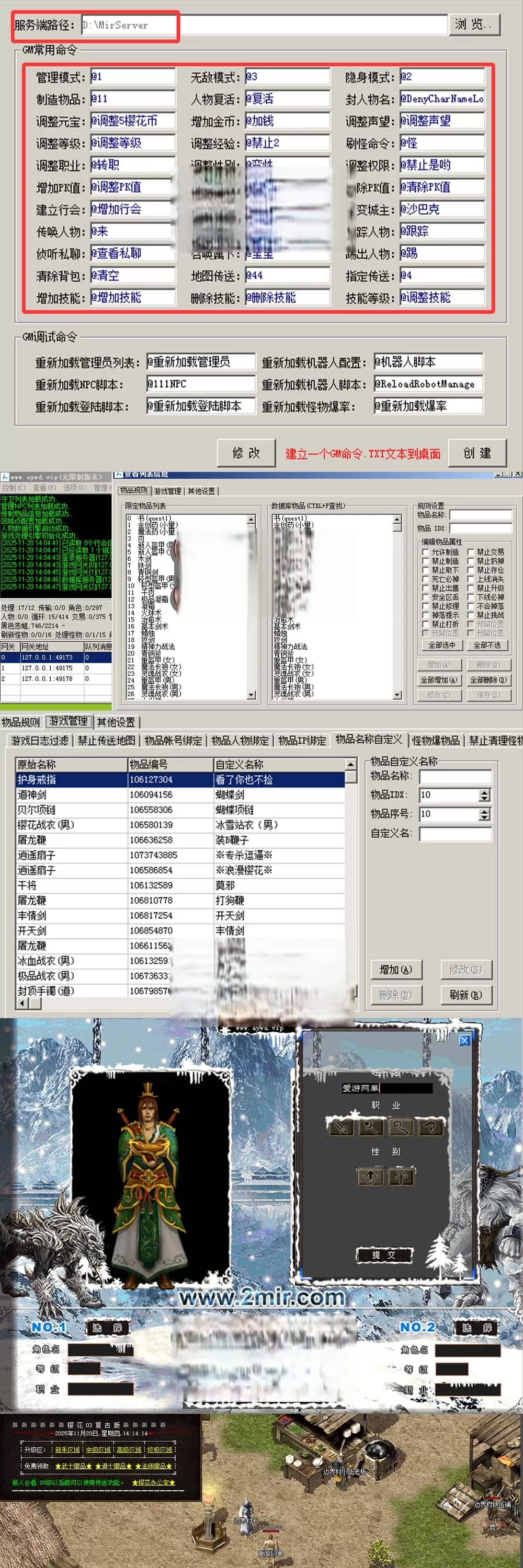The width and height of the screenshot is (523, 1568).
Task: Enable the 允许制造 checkbox
Action: [426, 552]
